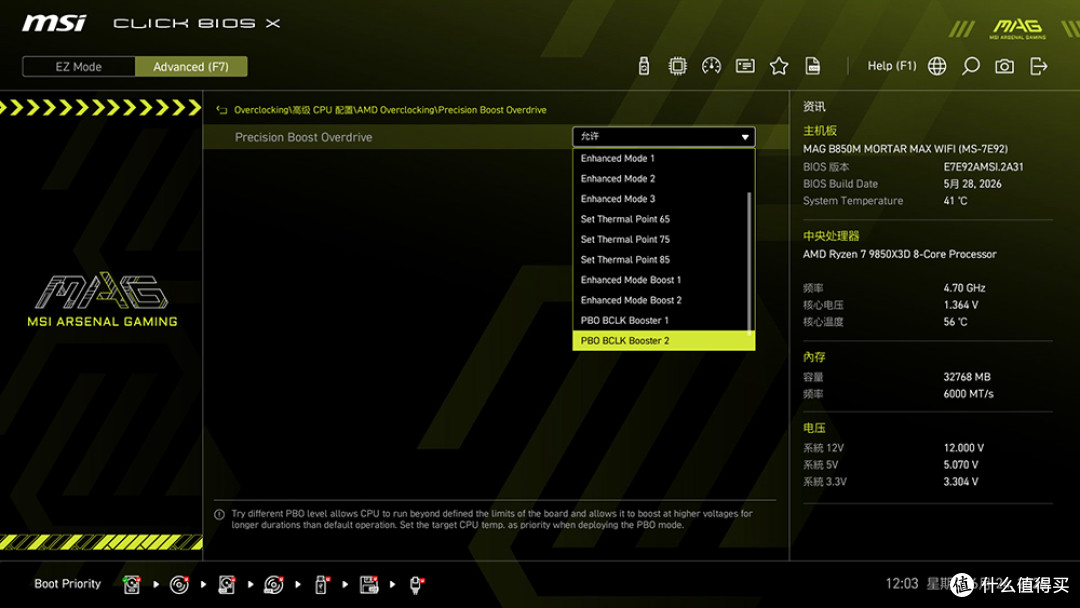Select the first optical disc boot device, second in Boot Priority
Viewport: 1080px width, 608px height.
(x=179, y=585)
